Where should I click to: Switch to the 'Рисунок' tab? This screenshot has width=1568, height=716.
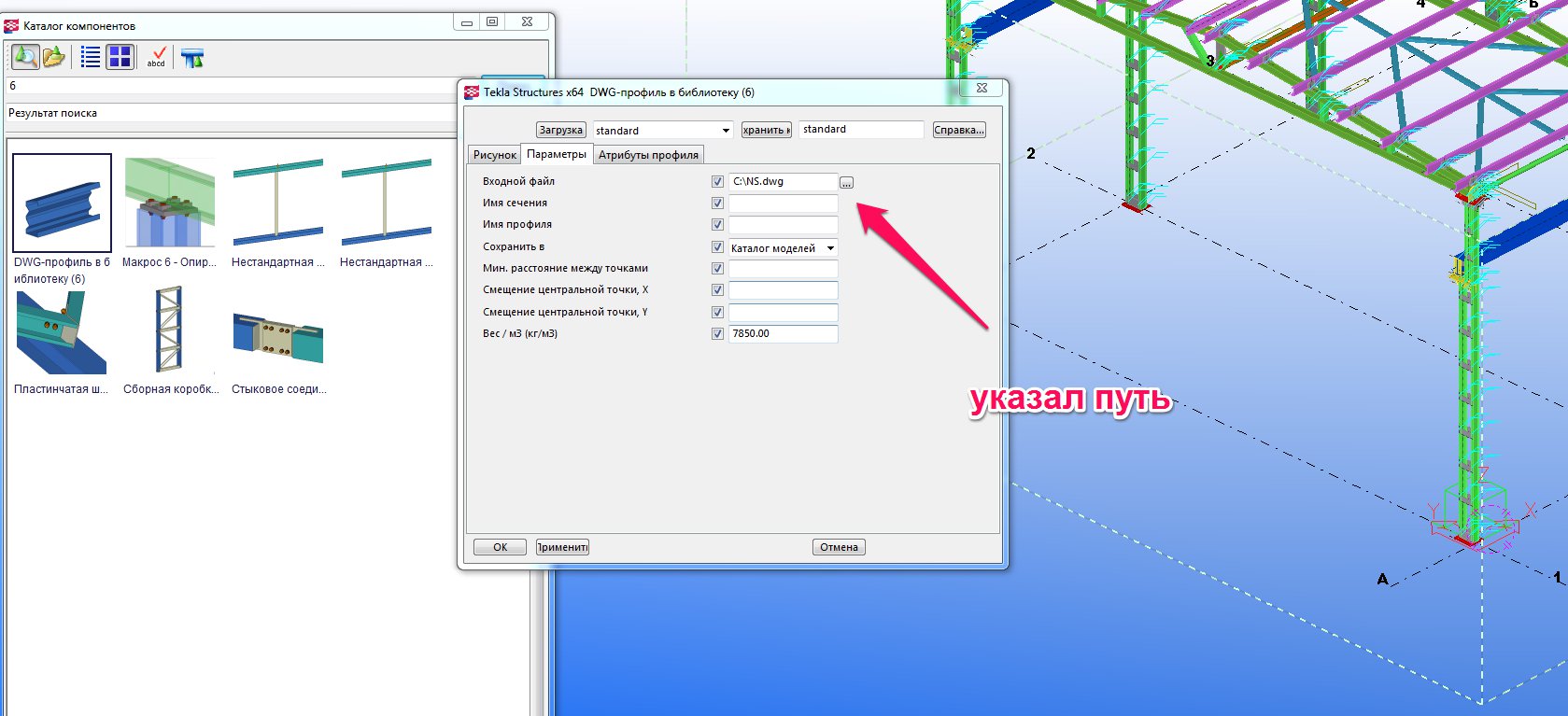coord(494,155)
